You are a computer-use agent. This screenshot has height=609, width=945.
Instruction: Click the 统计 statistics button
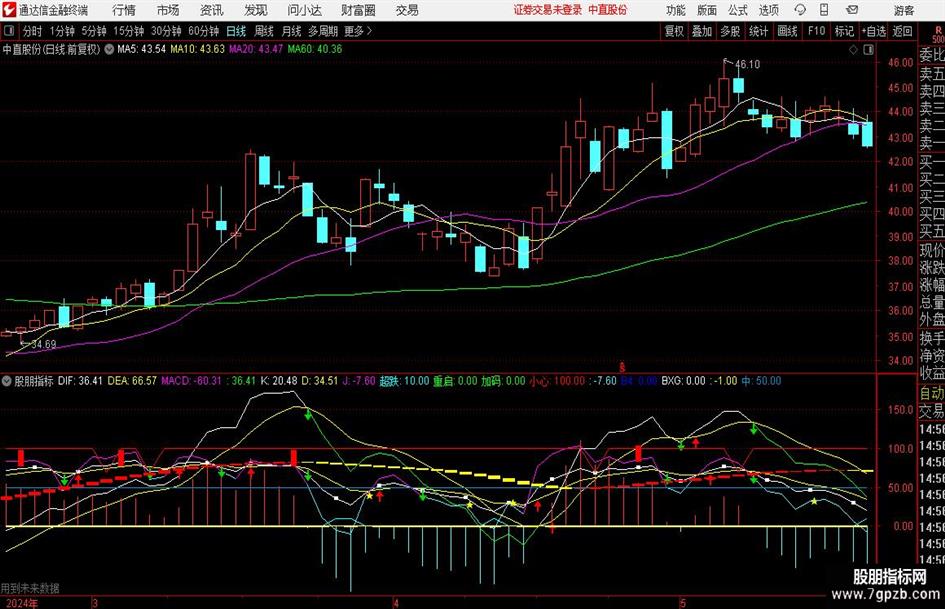click(759, 31)
